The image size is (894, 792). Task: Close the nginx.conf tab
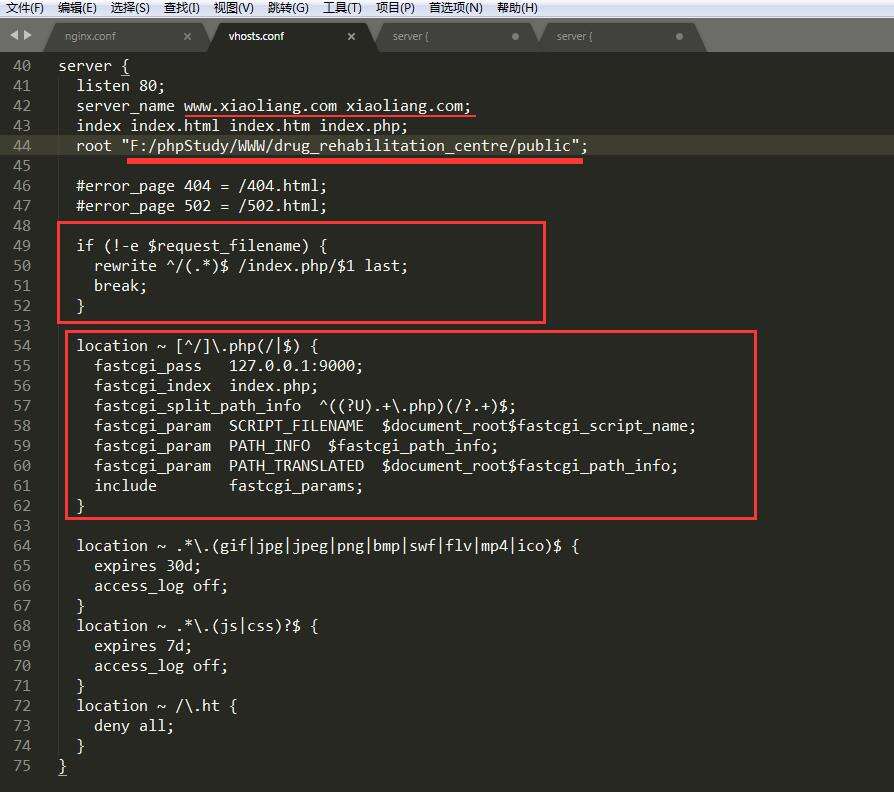(x=187, y=37)
